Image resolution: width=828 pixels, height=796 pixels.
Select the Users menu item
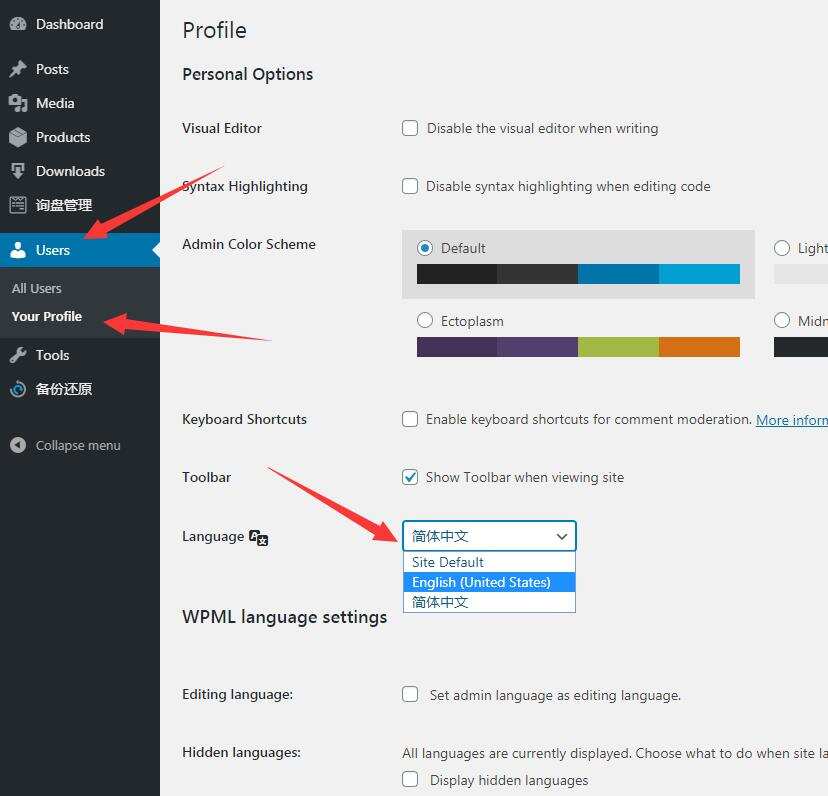[x=80, y=250]
